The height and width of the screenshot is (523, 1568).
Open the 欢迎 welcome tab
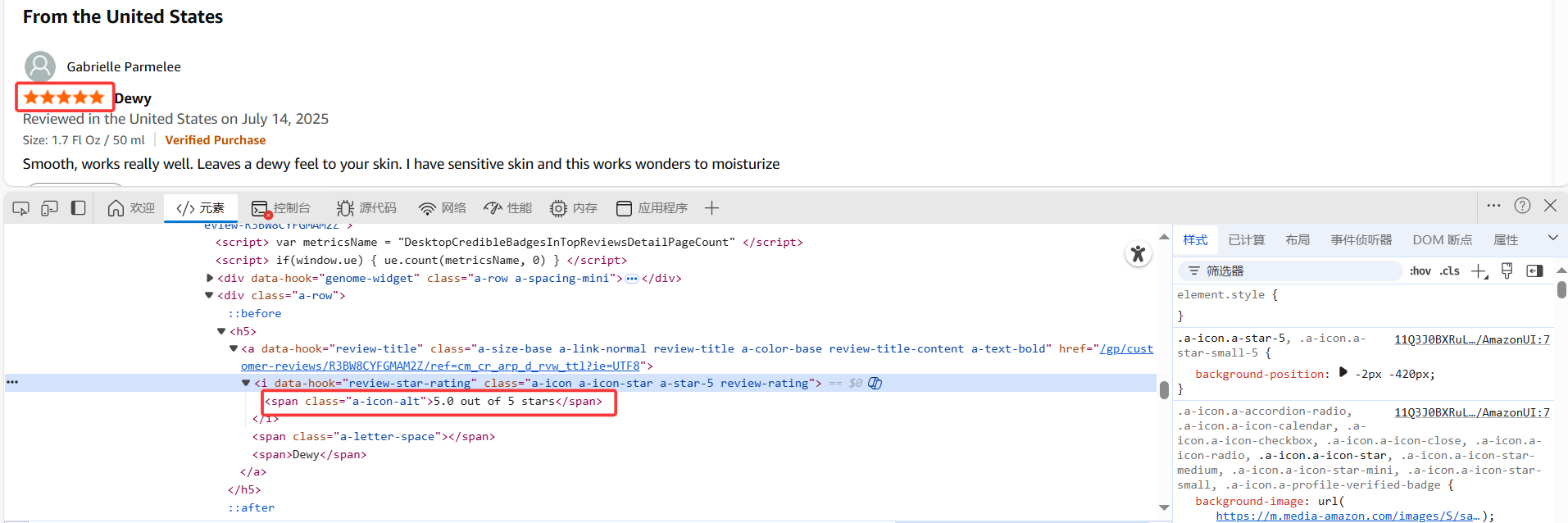point(131,208)
